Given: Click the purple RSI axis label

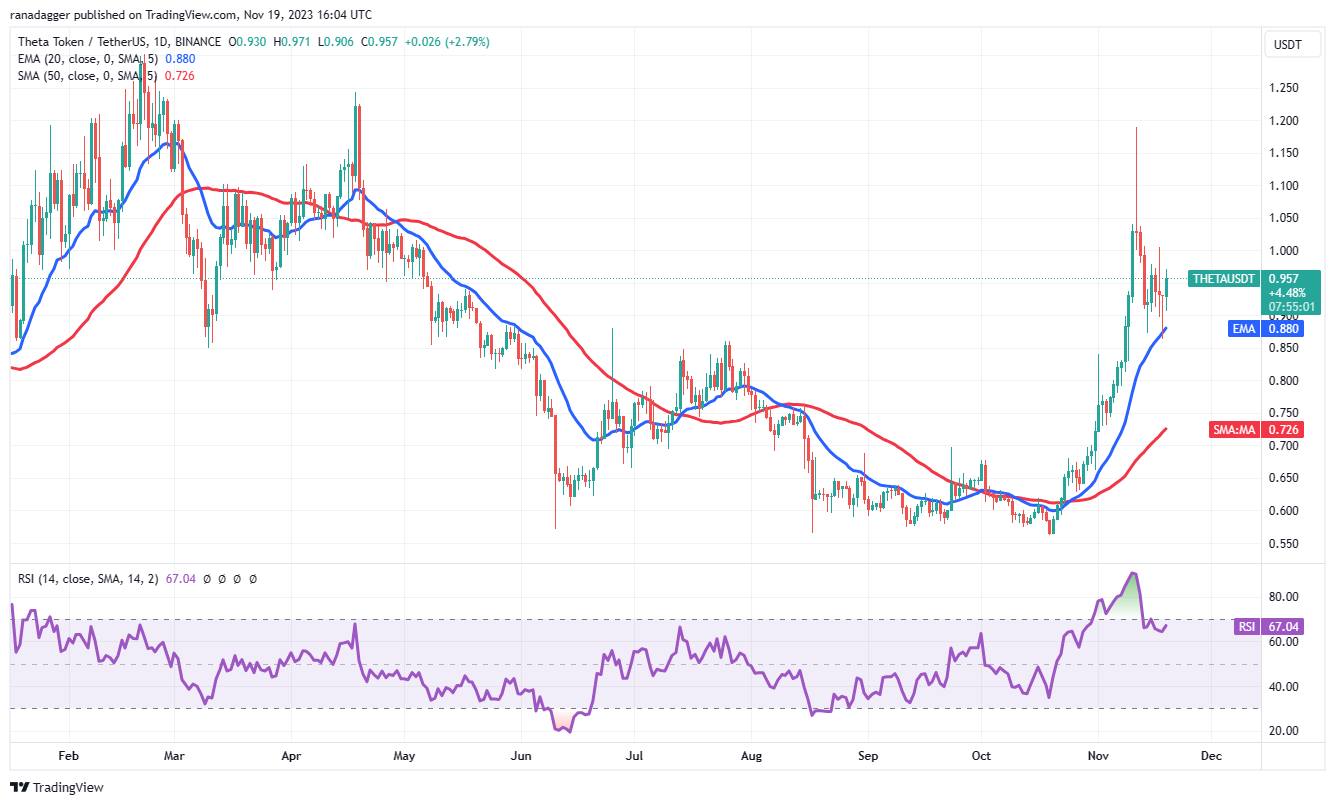Looking at the screenshot, I should [1246, 627].
